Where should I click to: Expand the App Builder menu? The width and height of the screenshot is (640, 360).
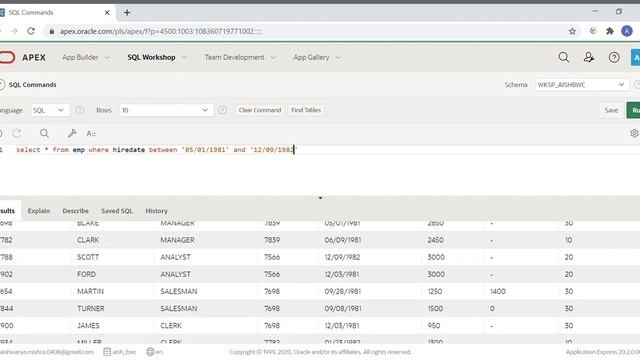(86, 58)
